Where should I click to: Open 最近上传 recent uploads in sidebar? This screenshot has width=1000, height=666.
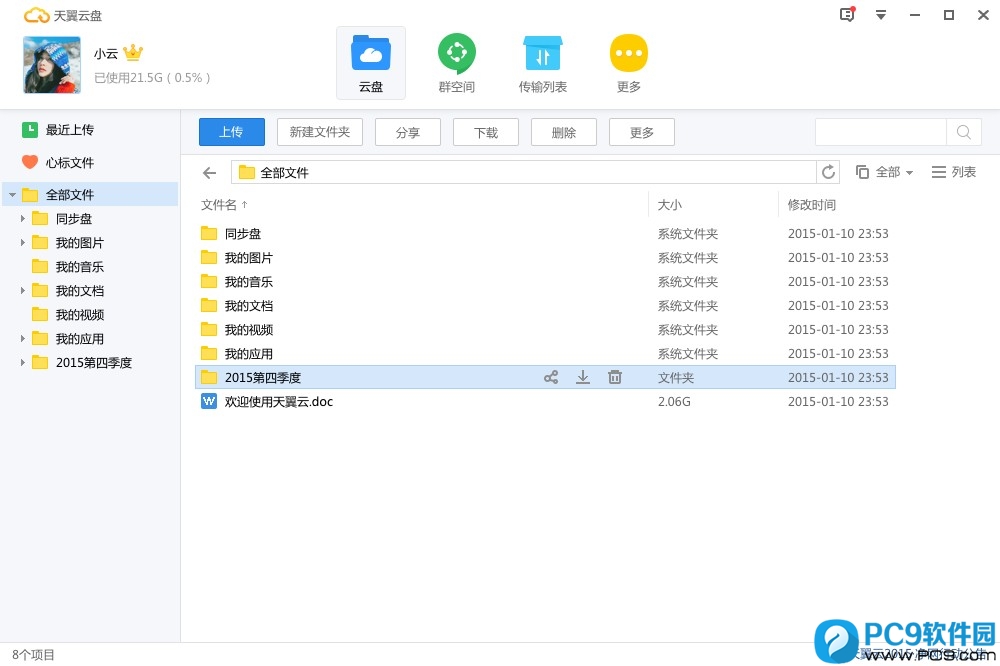tap(57, 130)
